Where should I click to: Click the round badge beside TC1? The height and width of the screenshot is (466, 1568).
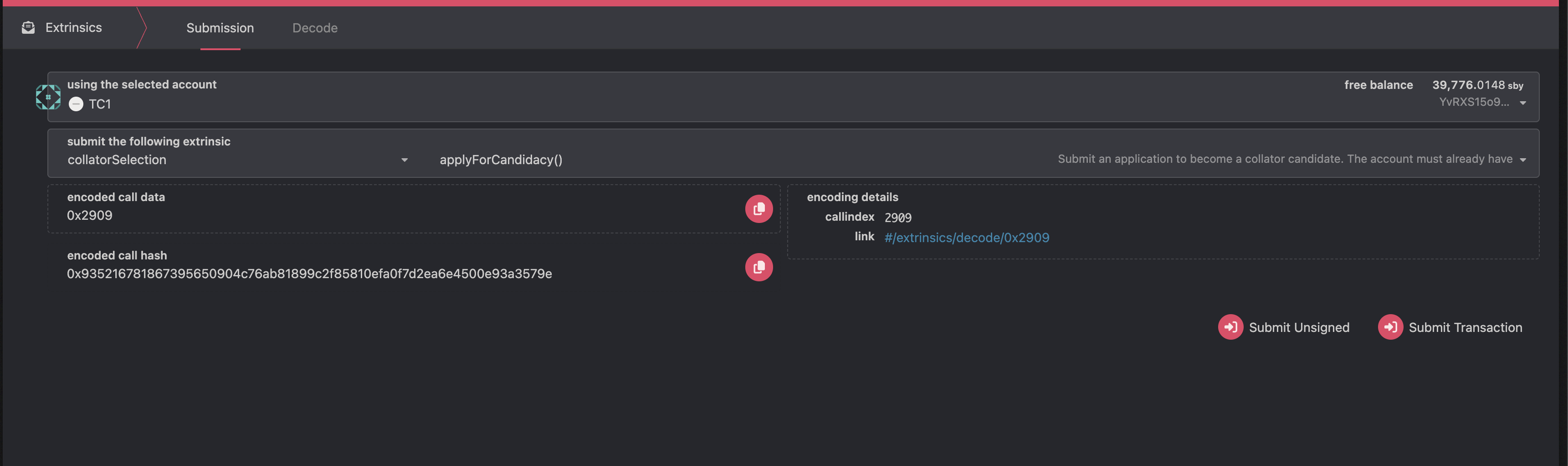[76, 104]
